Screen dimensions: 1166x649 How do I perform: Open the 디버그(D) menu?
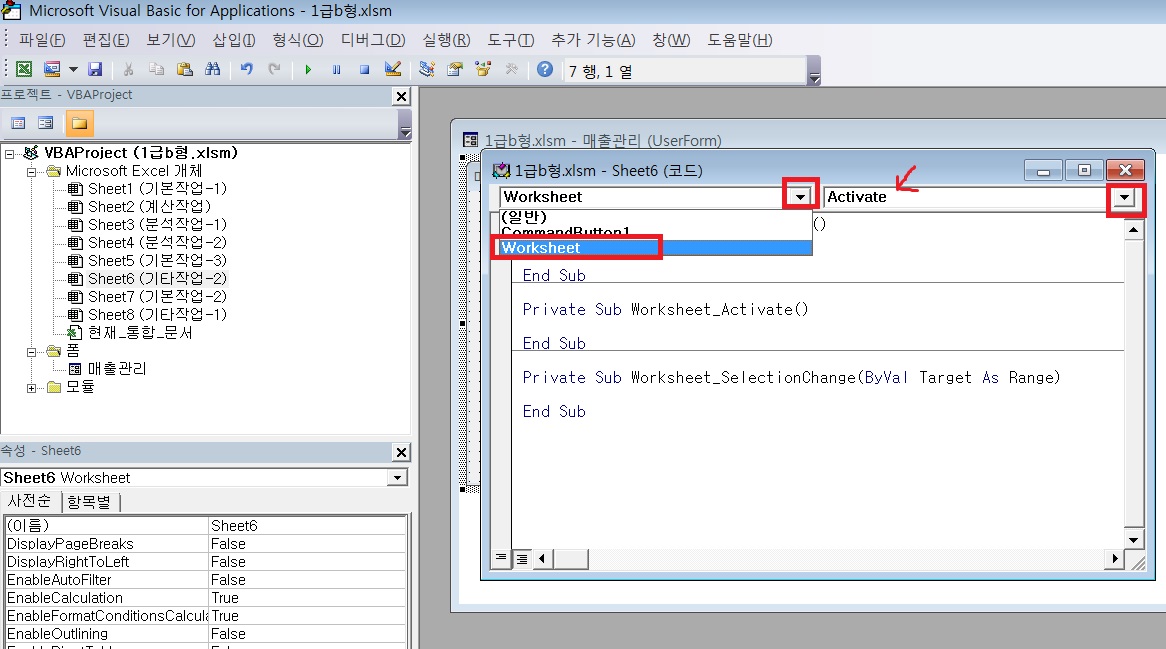(x=373, y=40)
